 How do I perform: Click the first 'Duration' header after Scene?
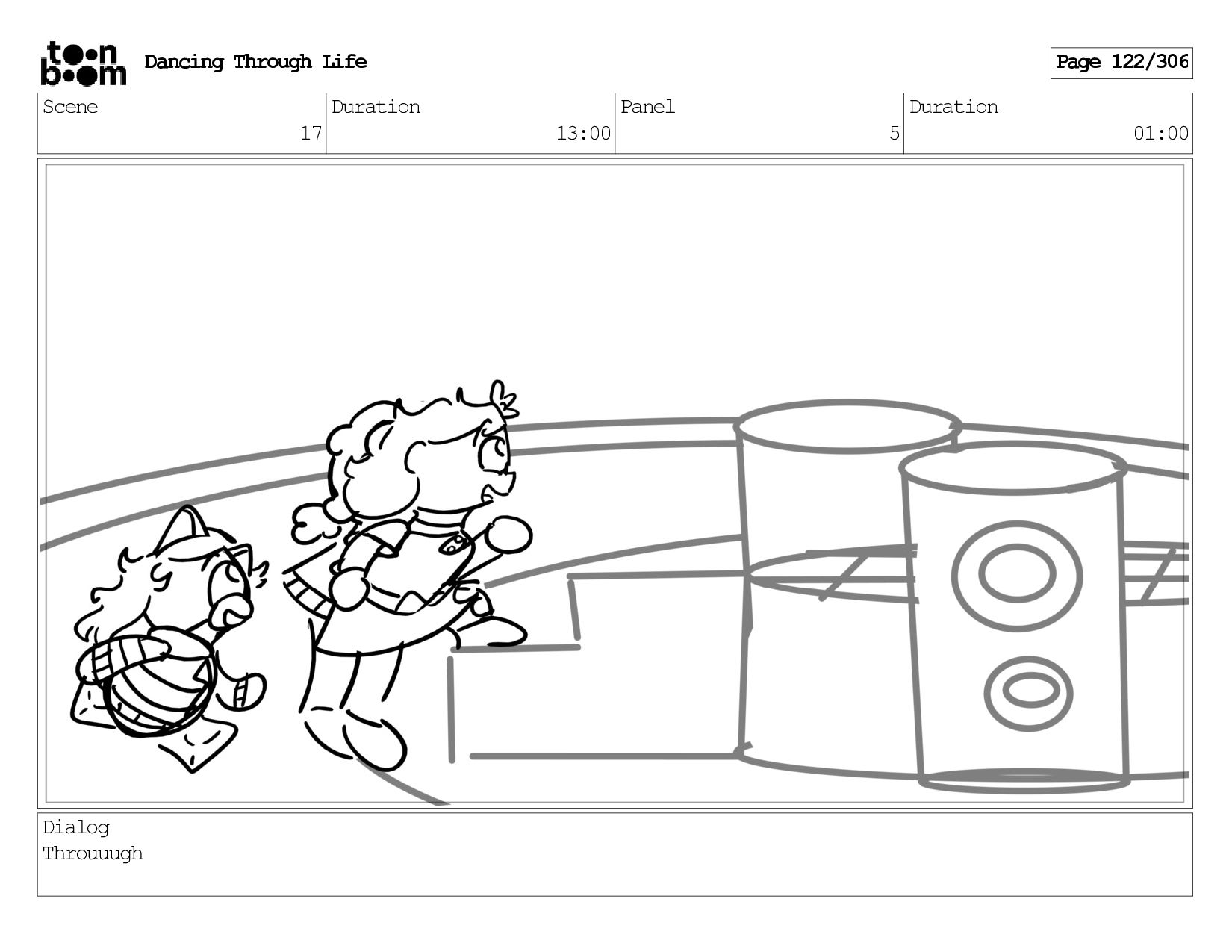376,107
